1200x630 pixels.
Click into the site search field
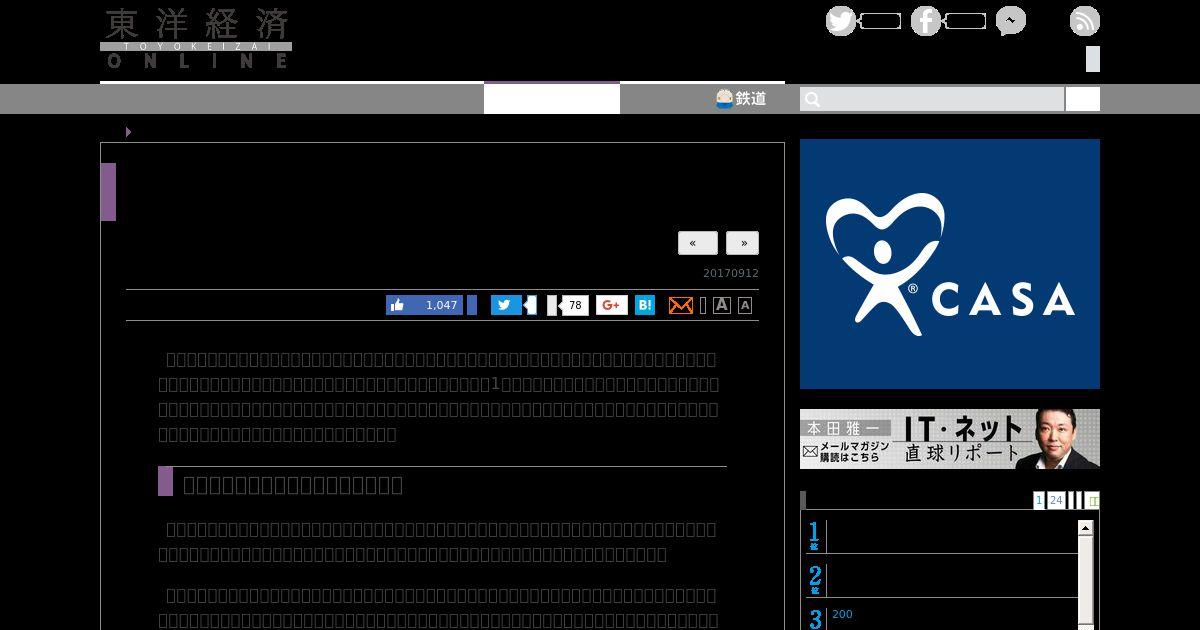pyautogui.click(x=932, y=99)
